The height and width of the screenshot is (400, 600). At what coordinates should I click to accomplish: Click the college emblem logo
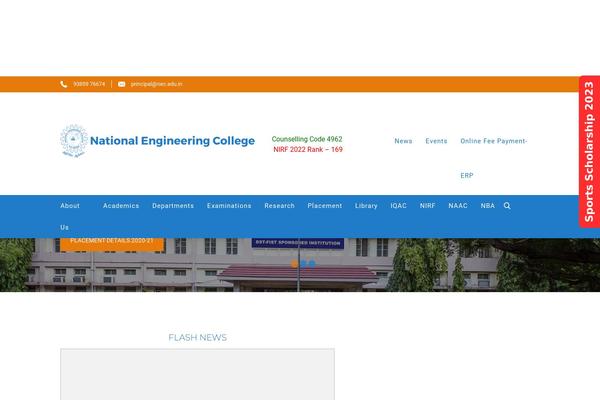click(74, 141)
